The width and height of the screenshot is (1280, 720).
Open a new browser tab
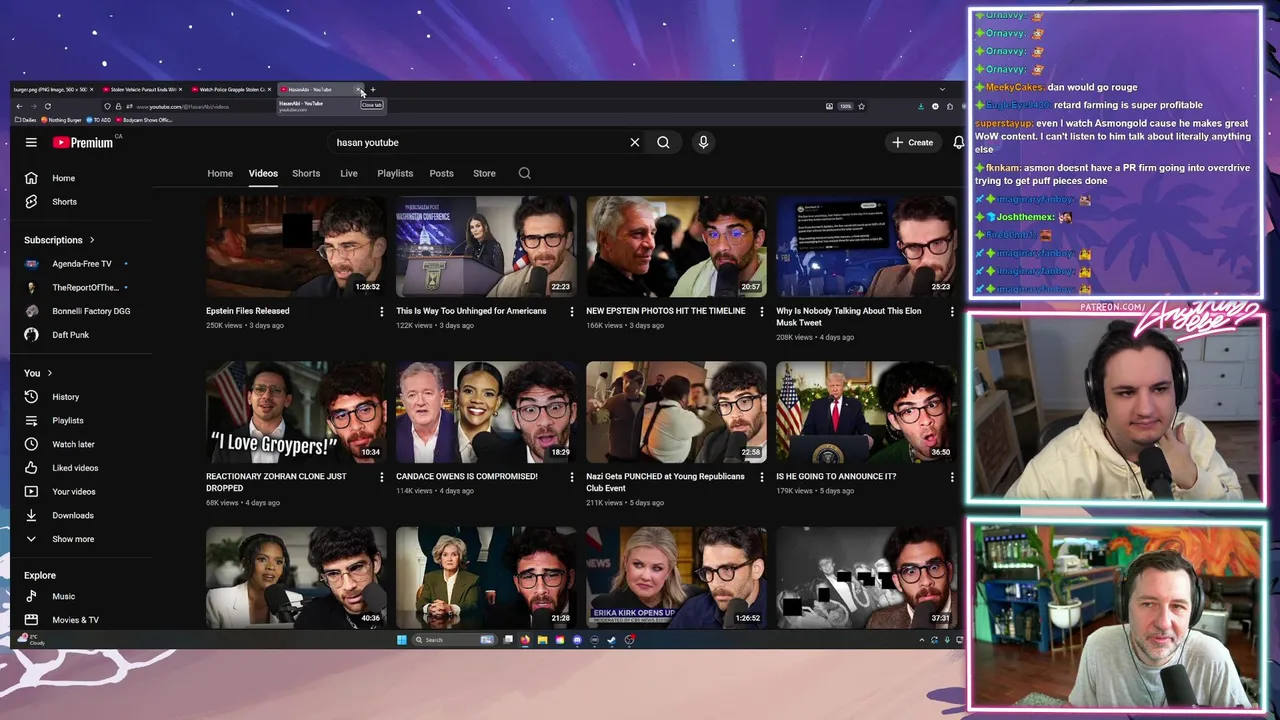coord(373,90)
